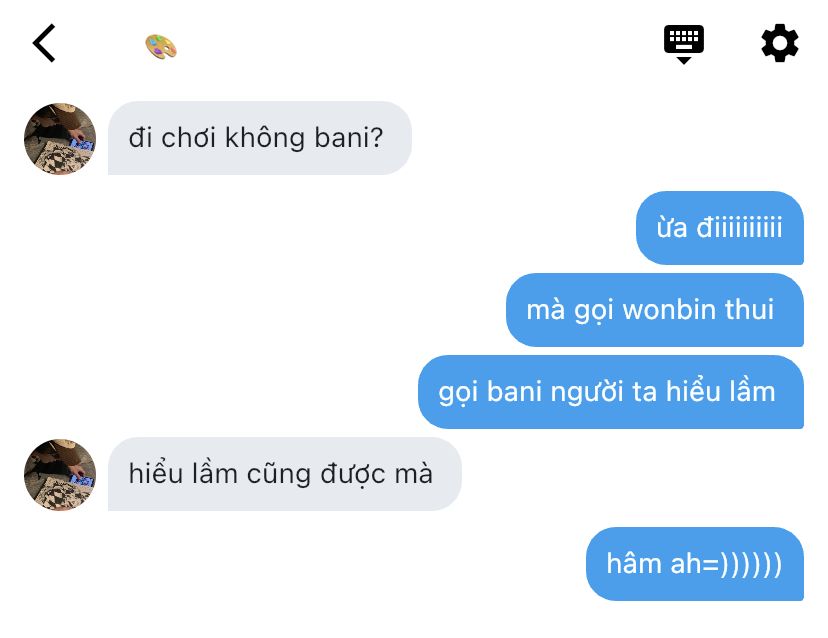The height and width of the screenshot is (638, 828).
Task: Open avatar beside "hiểu lầm cũng được mà"
Action: click(60, 474)
